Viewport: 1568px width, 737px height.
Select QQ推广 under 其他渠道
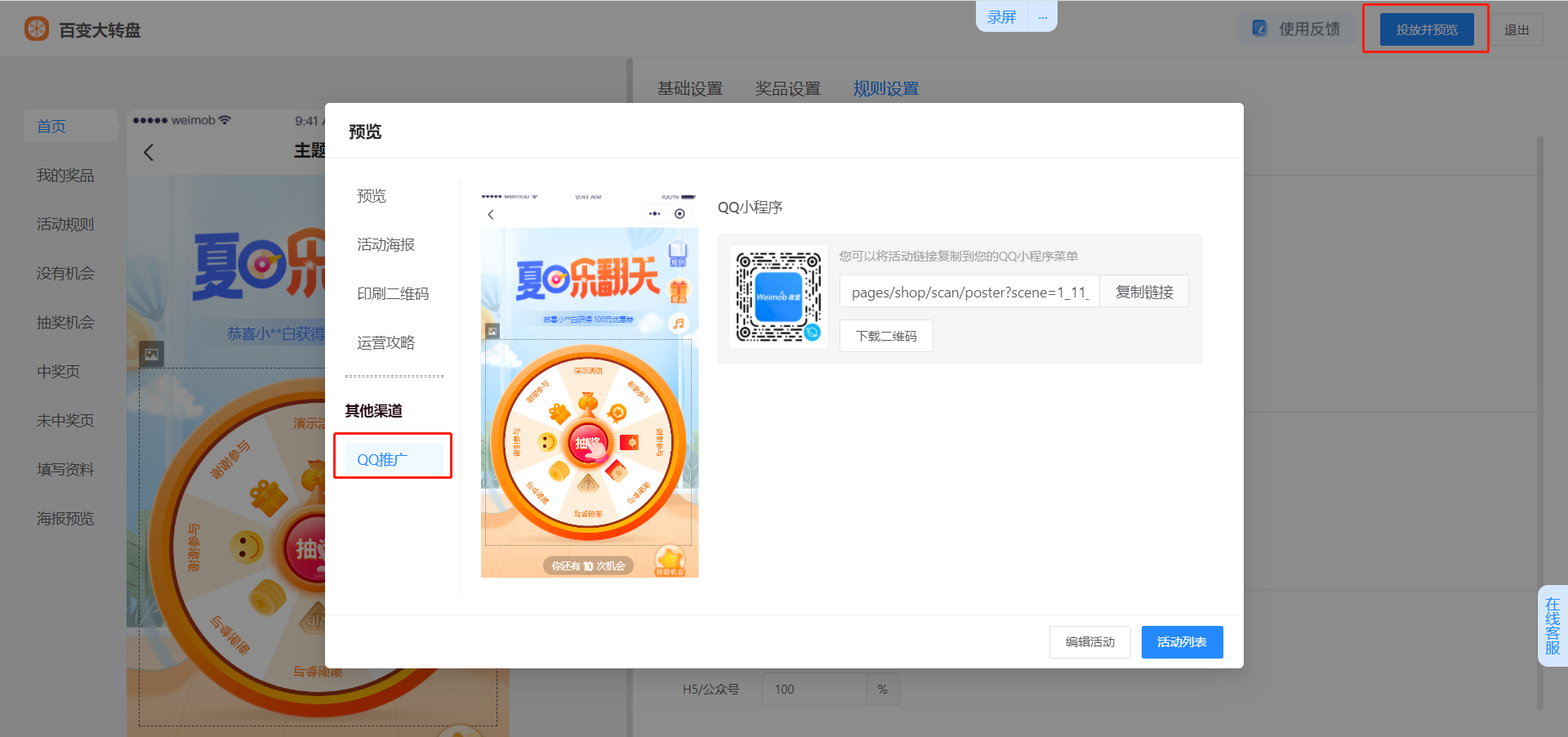point(382,459)
